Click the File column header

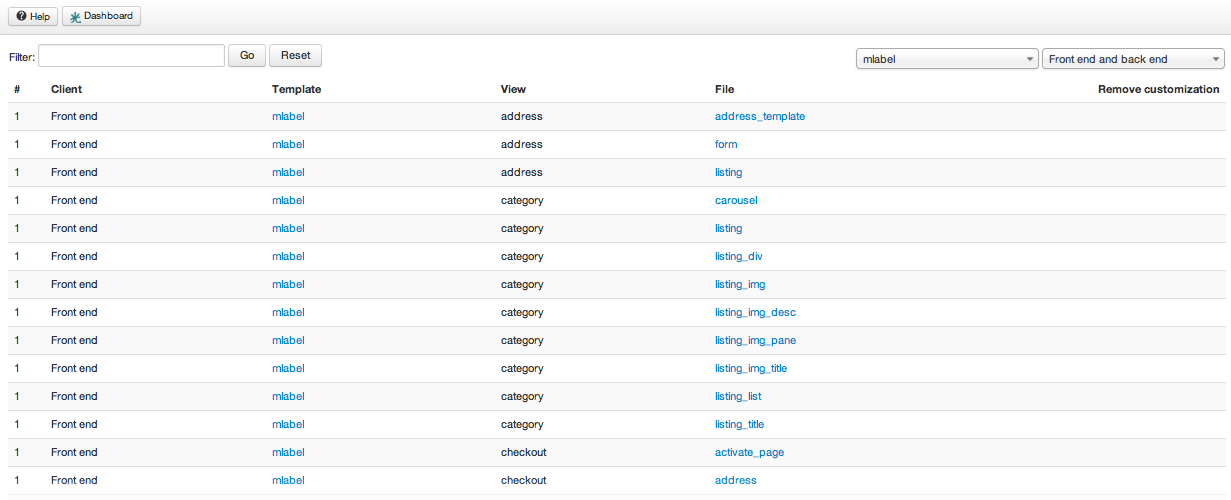tap(724, 89)
